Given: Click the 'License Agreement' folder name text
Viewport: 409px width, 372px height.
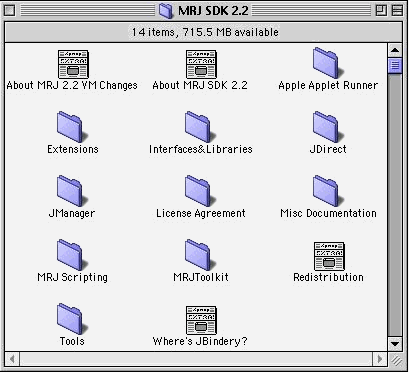Looking at the screenshot, I should (x=201, y=213).
